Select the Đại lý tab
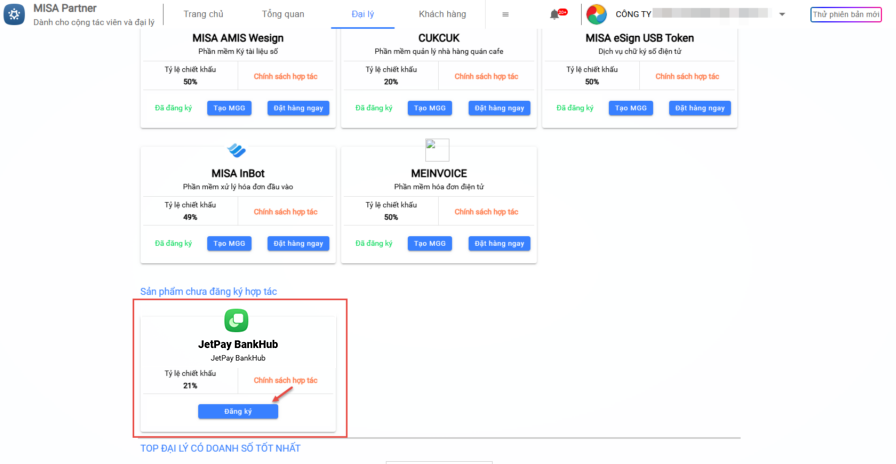The image size is (896, 464). tap(363, 14)
